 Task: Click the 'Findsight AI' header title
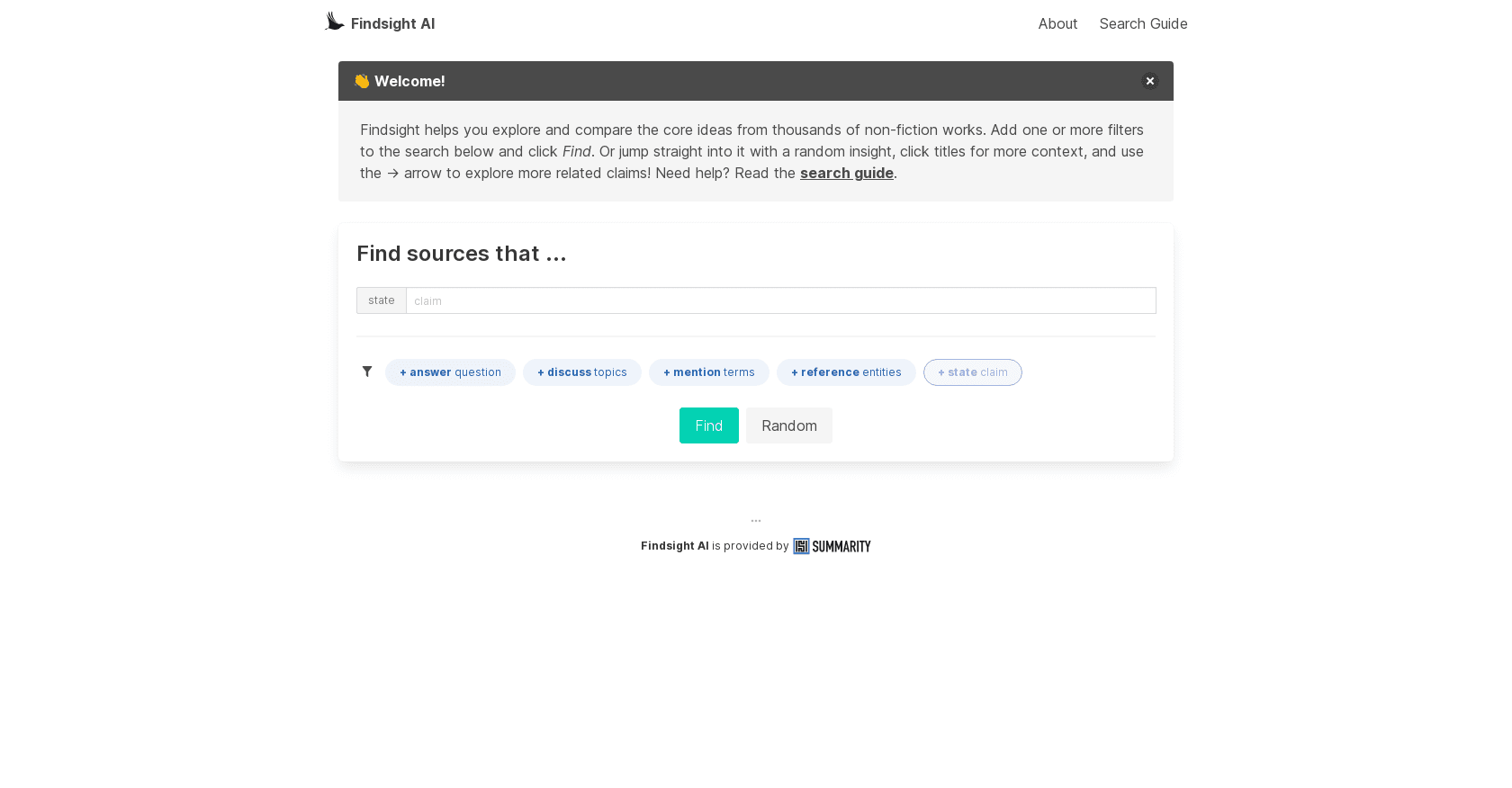click(x=392, y=23)
